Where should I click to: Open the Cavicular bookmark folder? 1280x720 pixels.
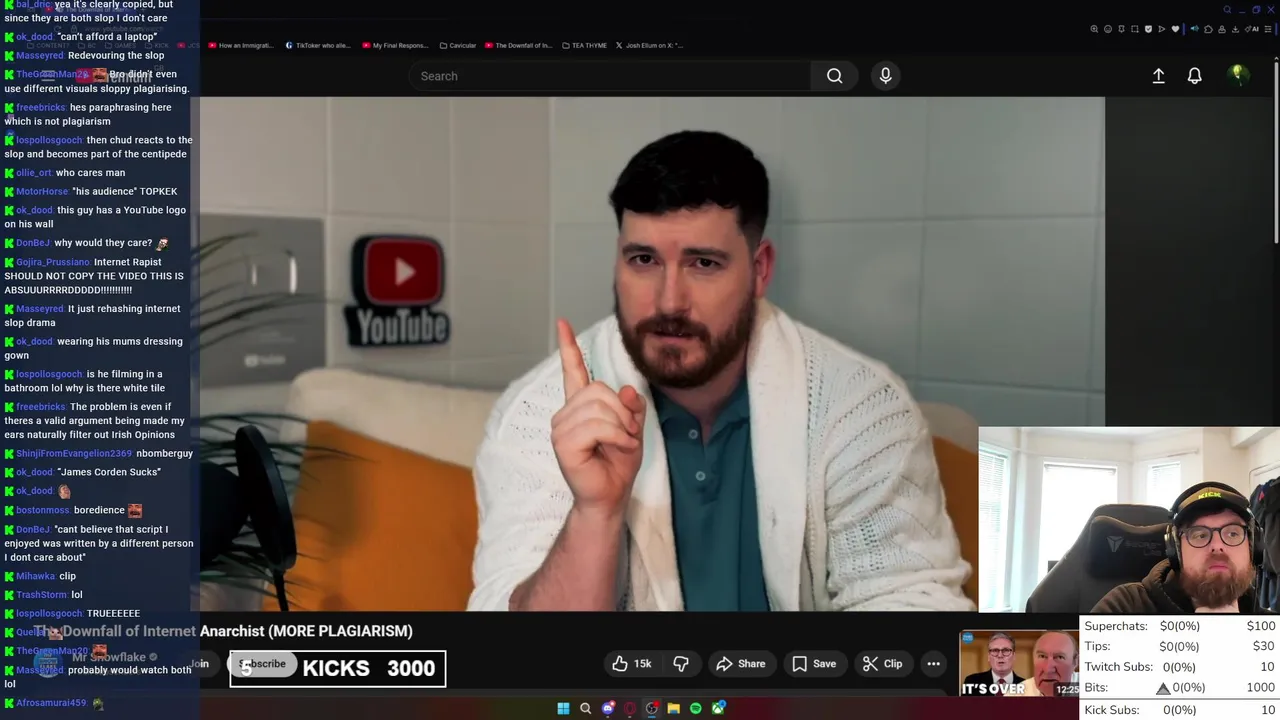(457, 45)
